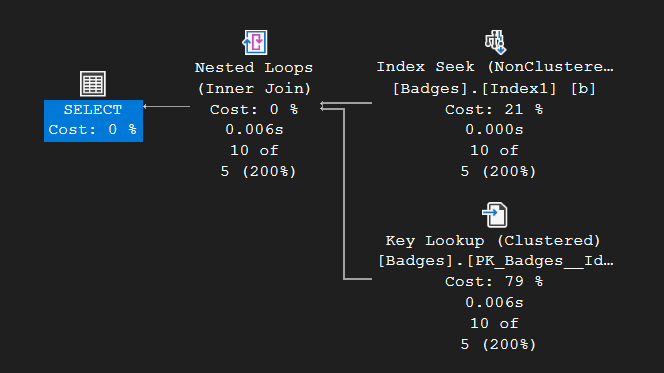Viewport: 664px width, 373px height.
Task: Click the '[Badges].[PK_Badges__Id…' text
Action: coord(495,261)
